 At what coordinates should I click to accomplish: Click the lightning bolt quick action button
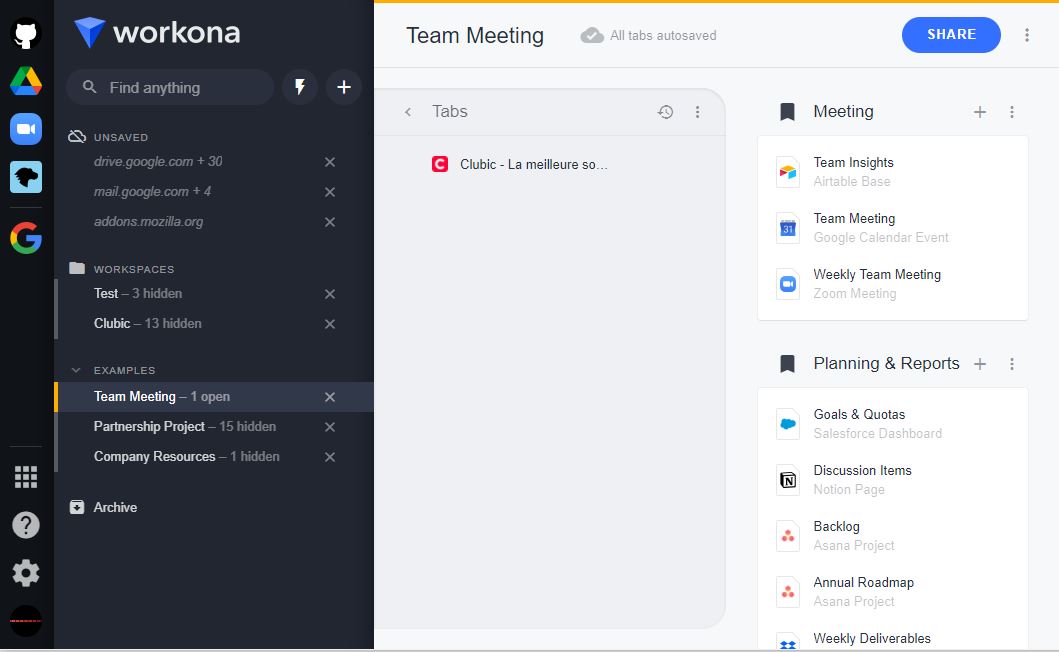(300, 87)
